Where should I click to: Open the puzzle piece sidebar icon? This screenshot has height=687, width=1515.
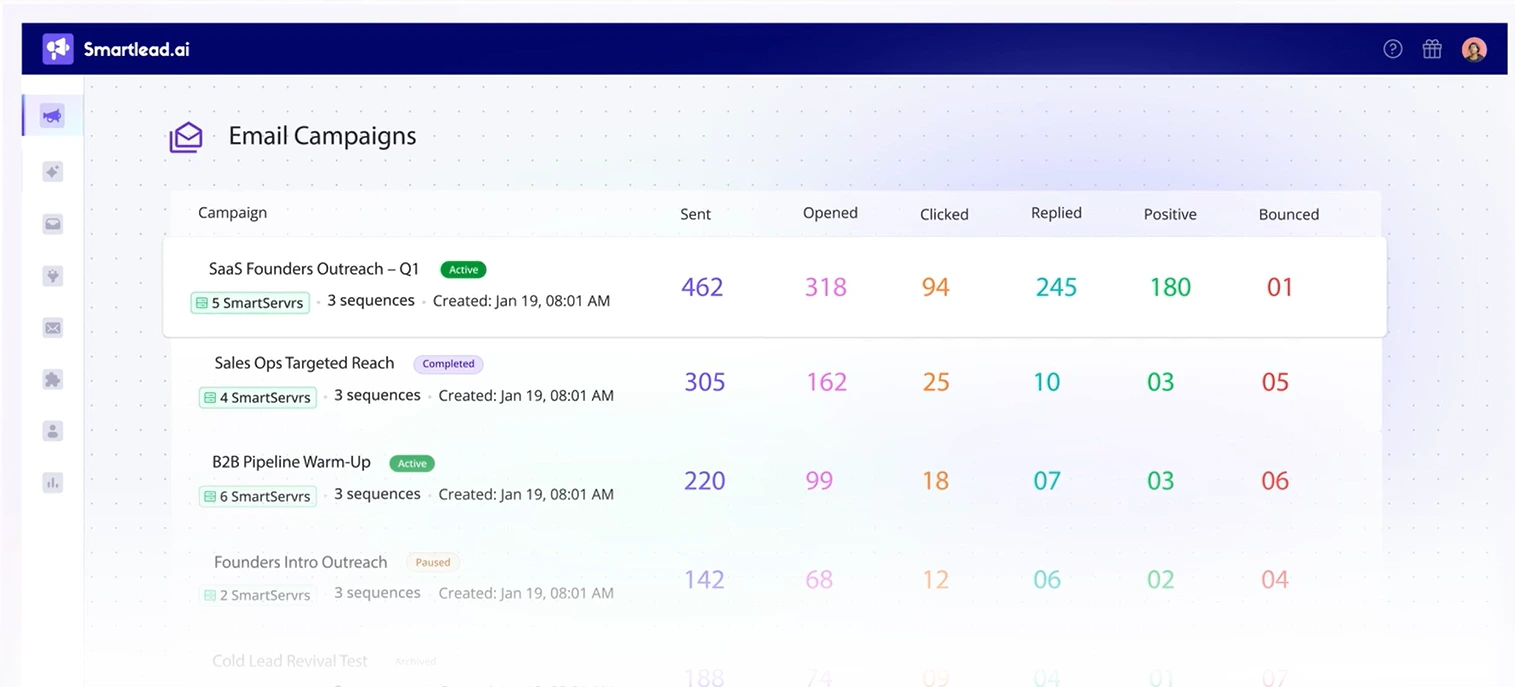[53, 379]
